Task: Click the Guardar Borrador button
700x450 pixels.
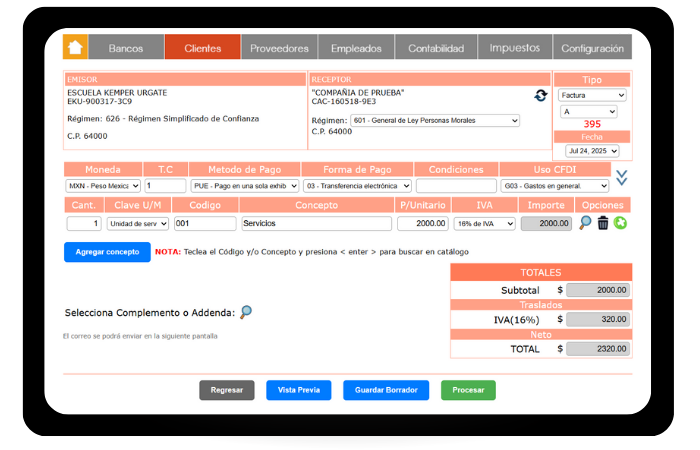Action: point(385,390)
